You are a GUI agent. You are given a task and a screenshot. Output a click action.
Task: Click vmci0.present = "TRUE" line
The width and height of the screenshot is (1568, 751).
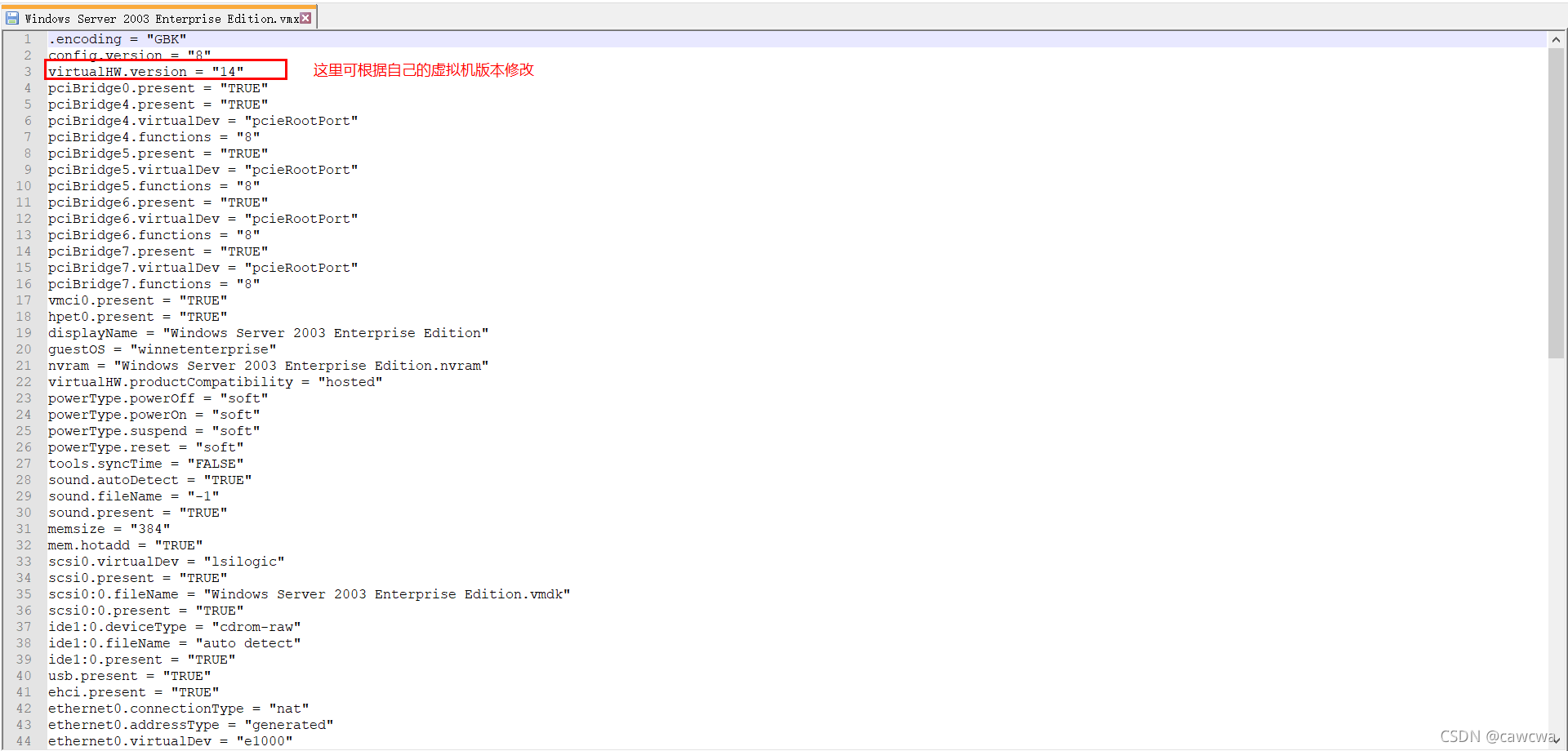tap(137, 300)
